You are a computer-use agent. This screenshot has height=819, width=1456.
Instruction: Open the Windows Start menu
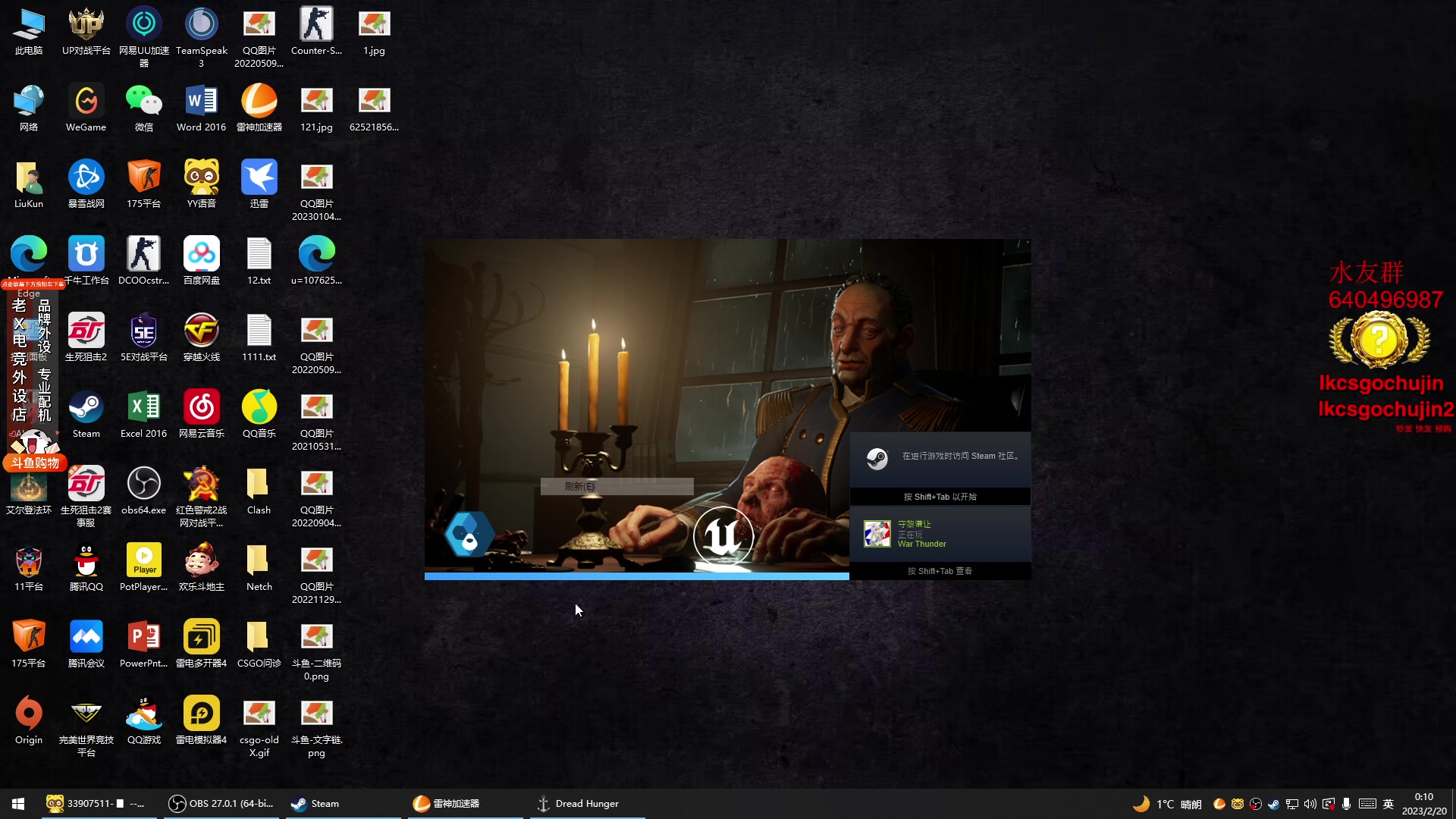click(x=18, y=804)
